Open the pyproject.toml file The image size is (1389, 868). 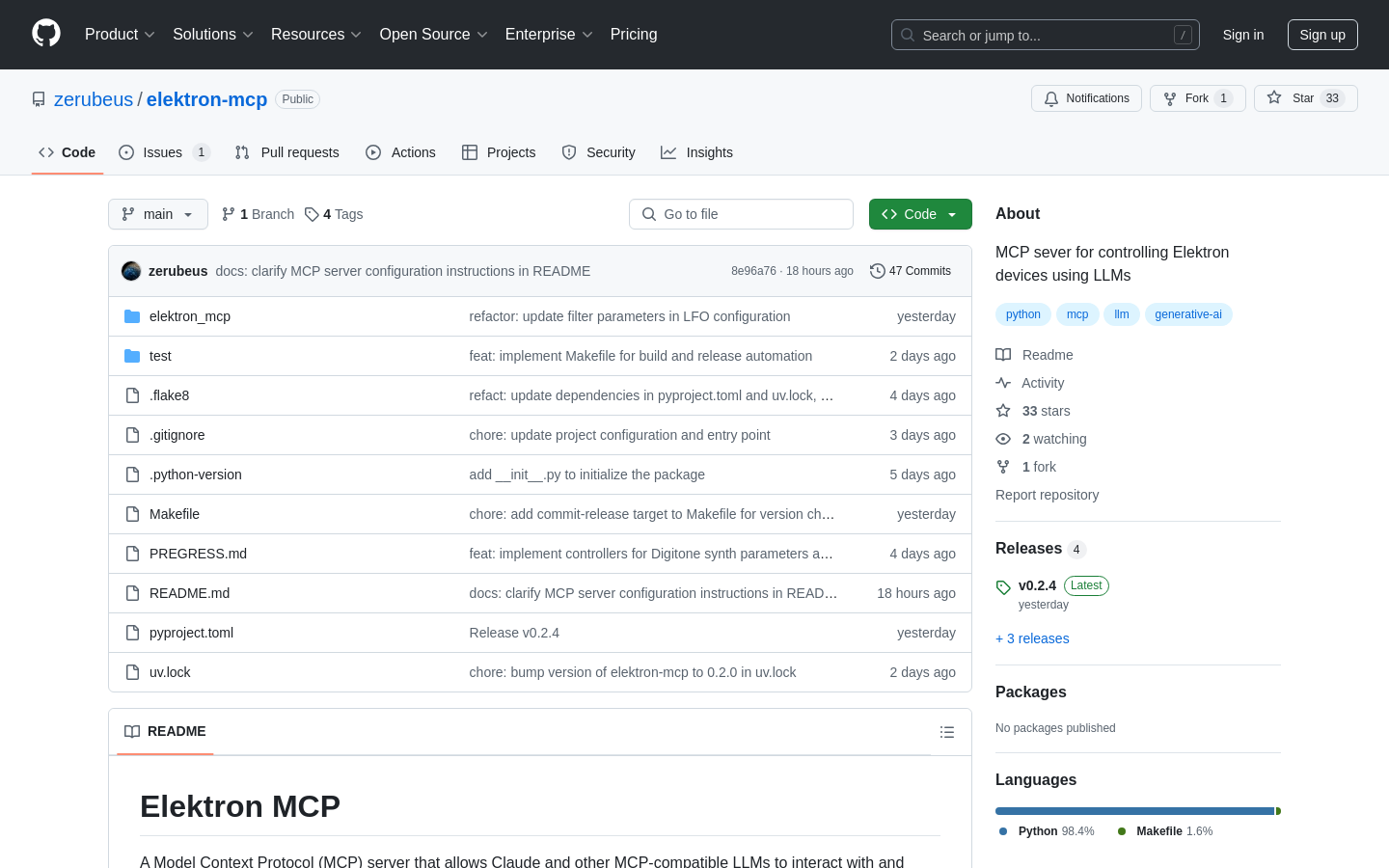click(x=191, y=633)
